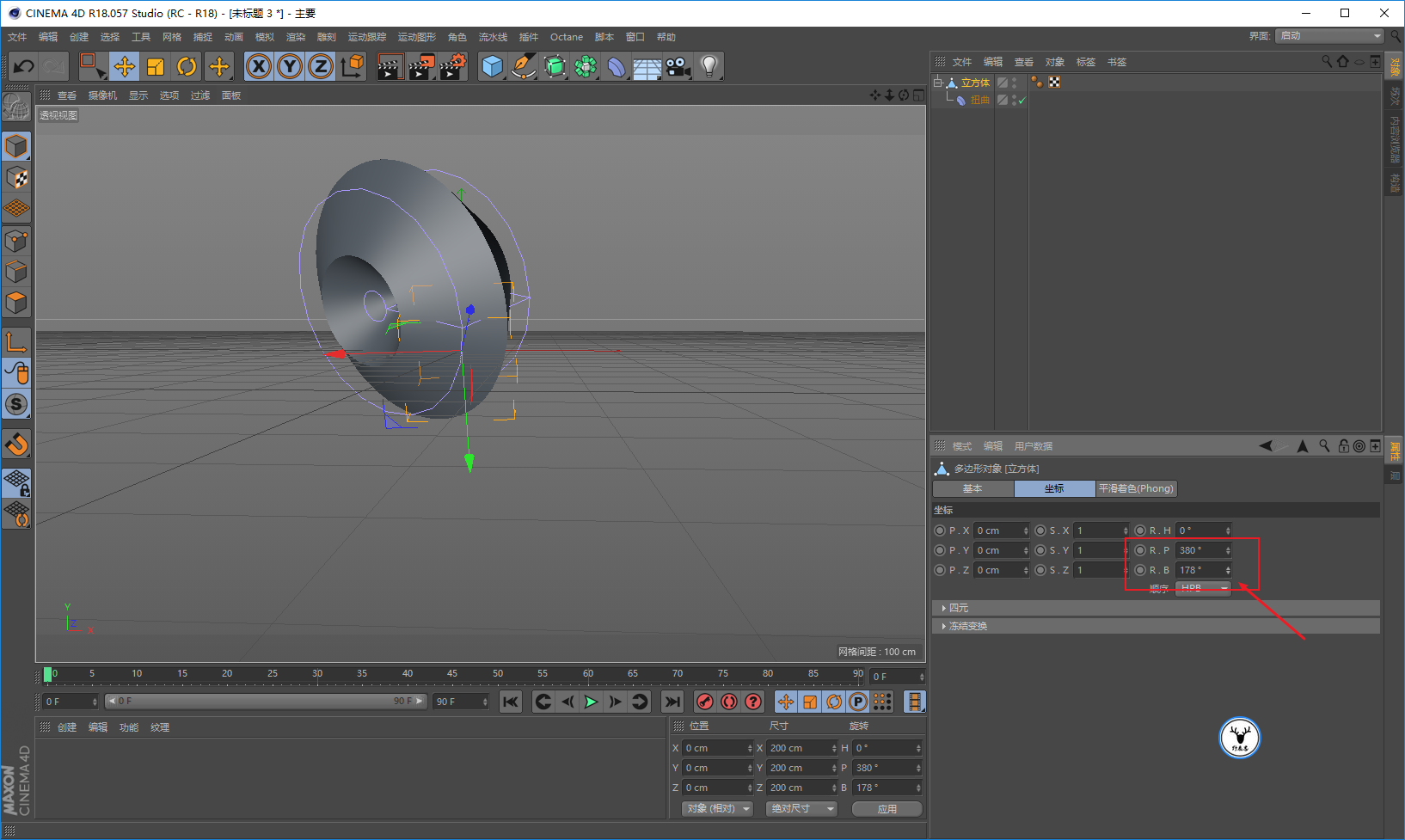Open the Floor environment icon
Viewport: 1405px width, 840px height.
[647, 66]
